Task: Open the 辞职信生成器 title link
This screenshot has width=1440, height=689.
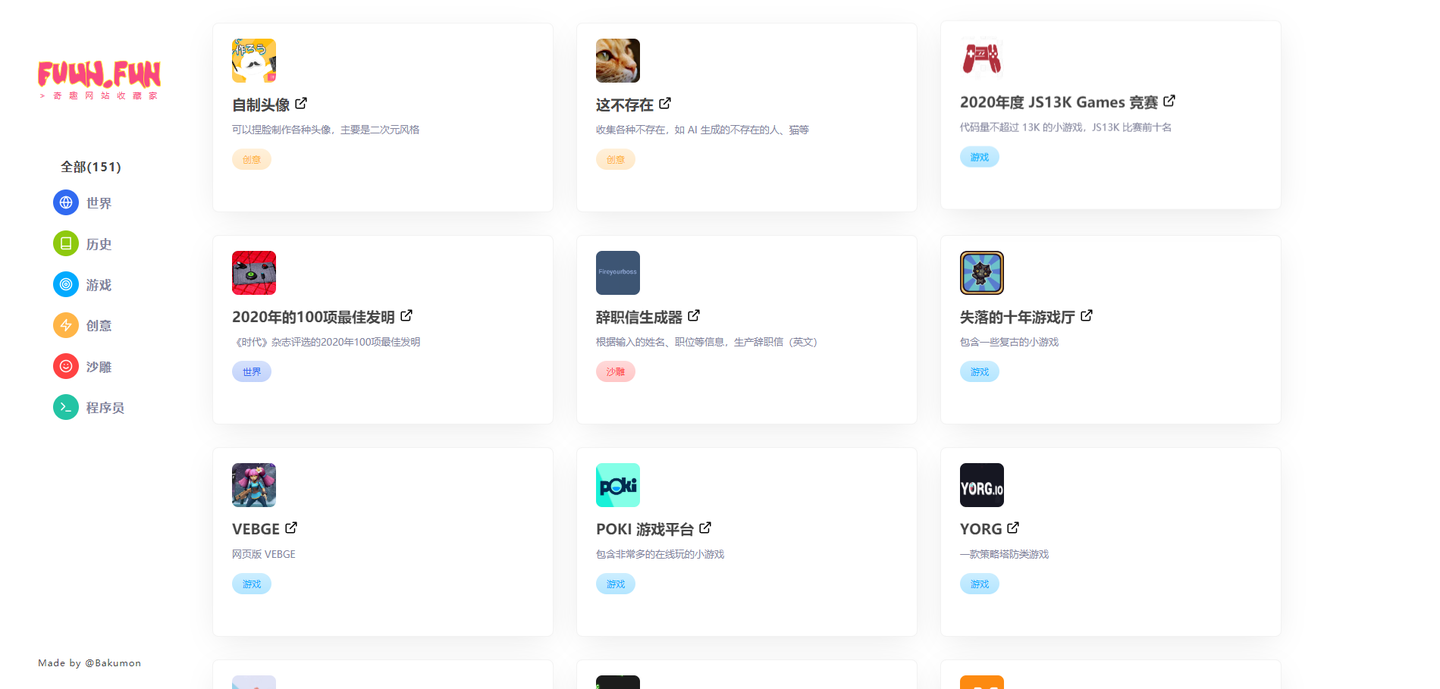Action: [x=639, y=317]
